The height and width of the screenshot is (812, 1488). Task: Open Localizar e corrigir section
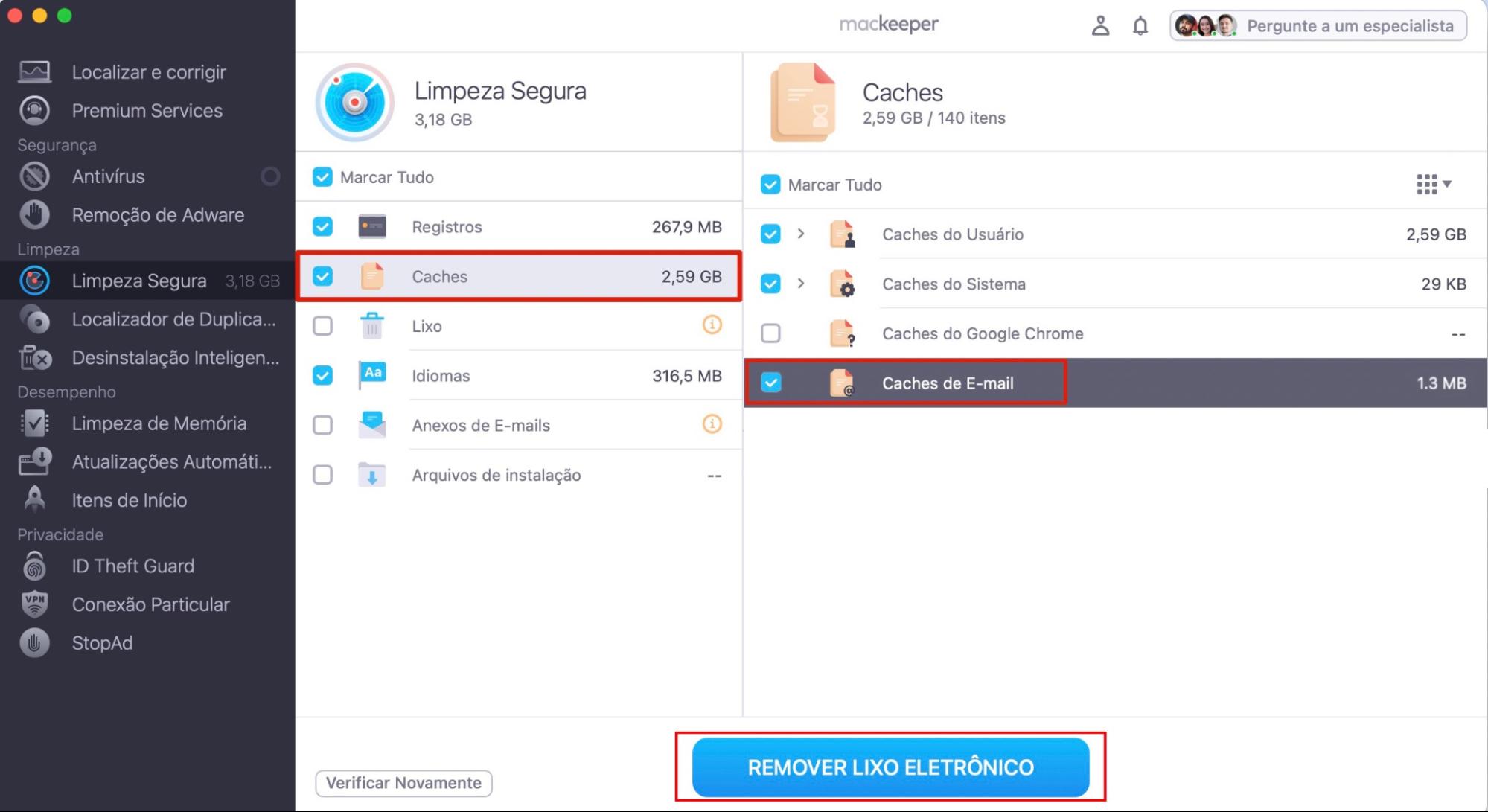147,72
